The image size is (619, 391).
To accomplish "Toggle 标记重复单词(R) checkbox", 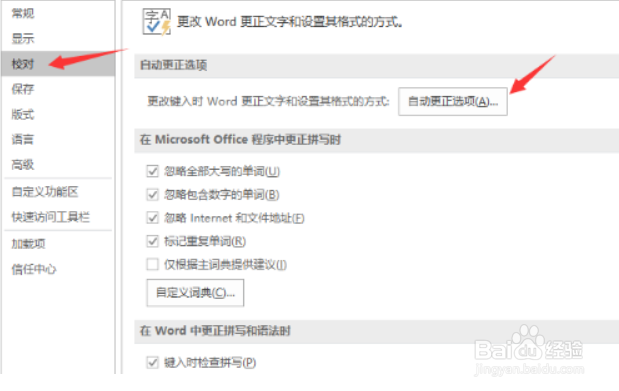I will point(152,241).
